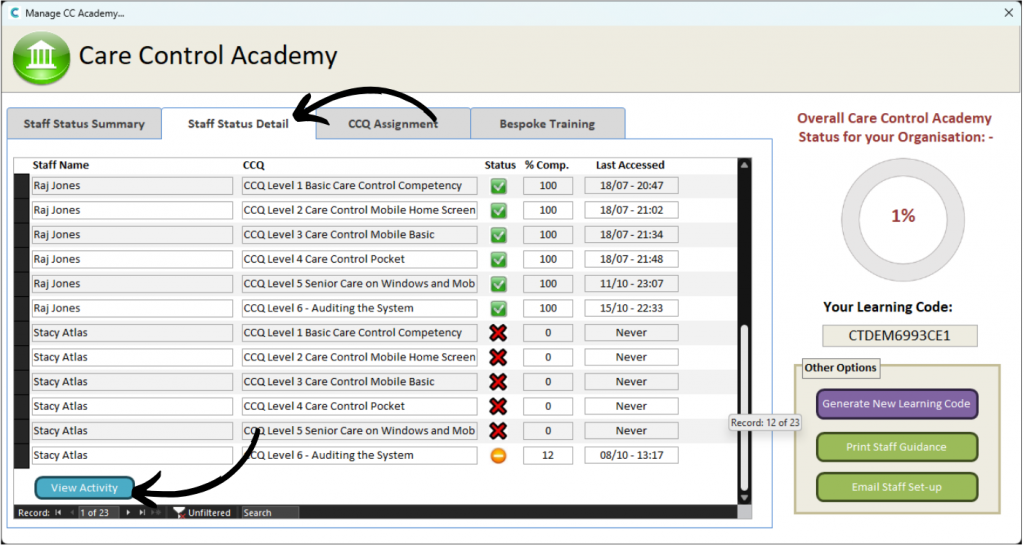This screenshot has width=1024, height=545.
Task: Click the learning code field CTDEM6993CE1
Action: [899, 336]
